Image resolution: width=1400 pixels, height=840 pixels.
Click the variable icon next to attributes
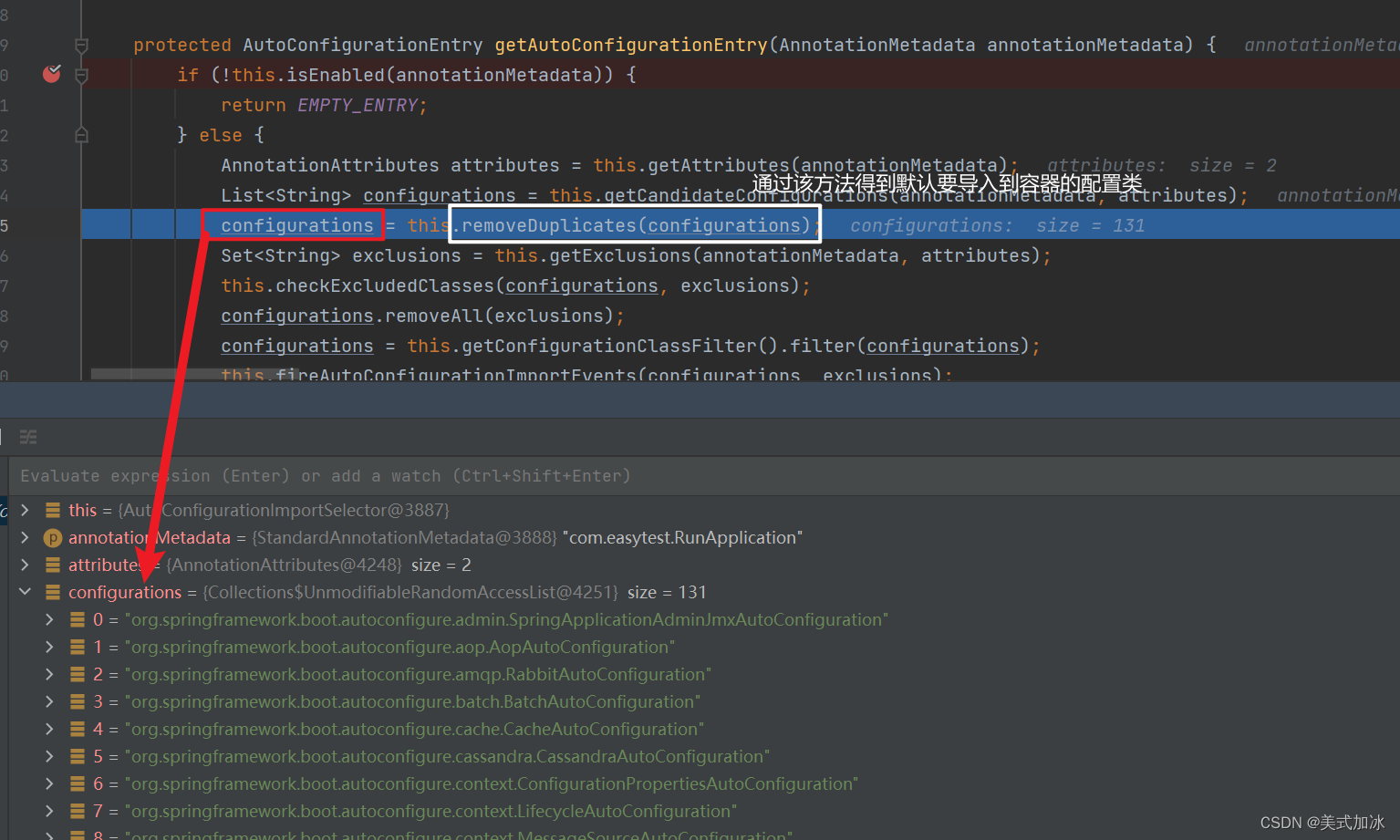pyautogui.click(x=52, y=565)
